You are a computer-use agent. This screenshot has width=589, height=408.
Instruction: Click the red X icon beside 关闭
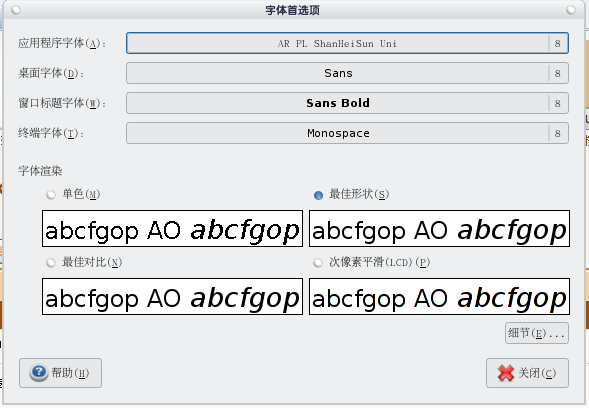click(506, 373)
